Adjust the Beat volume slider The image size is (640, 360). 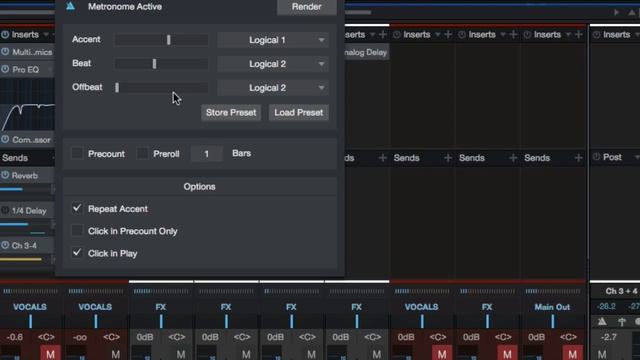[162, 64]
